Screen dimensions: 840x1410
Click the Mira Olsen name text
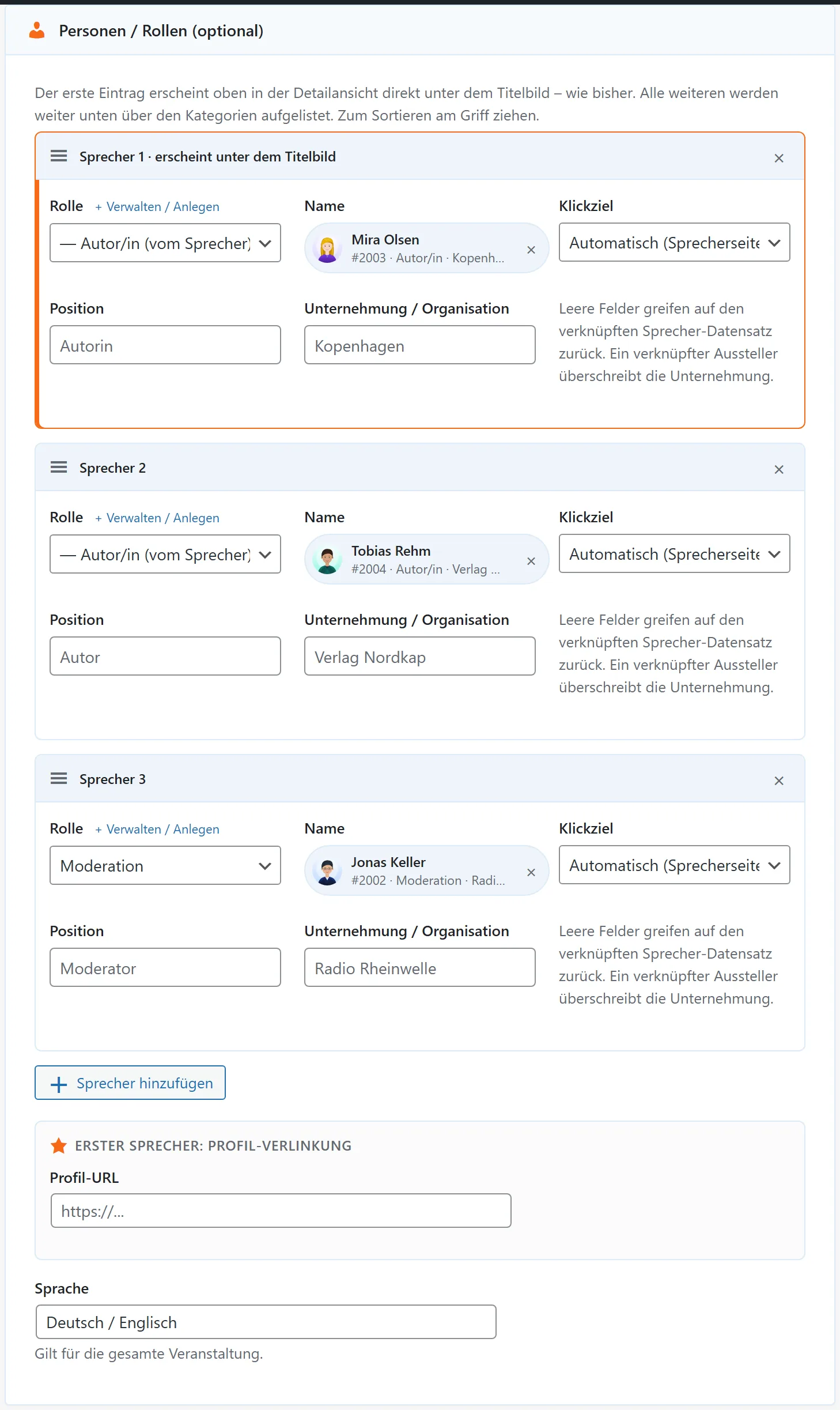pos(385,240)
